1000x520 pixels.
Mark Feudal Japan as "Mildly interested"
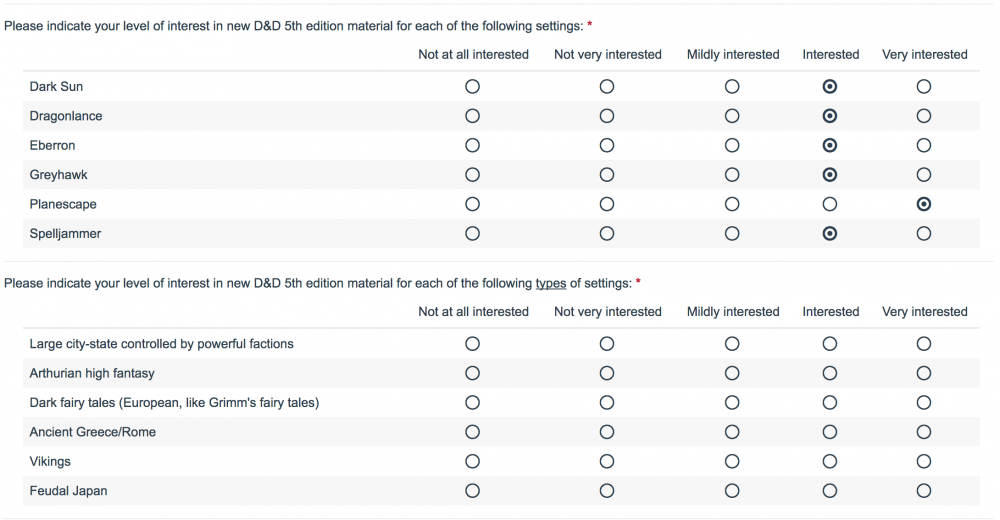(732, 491)
